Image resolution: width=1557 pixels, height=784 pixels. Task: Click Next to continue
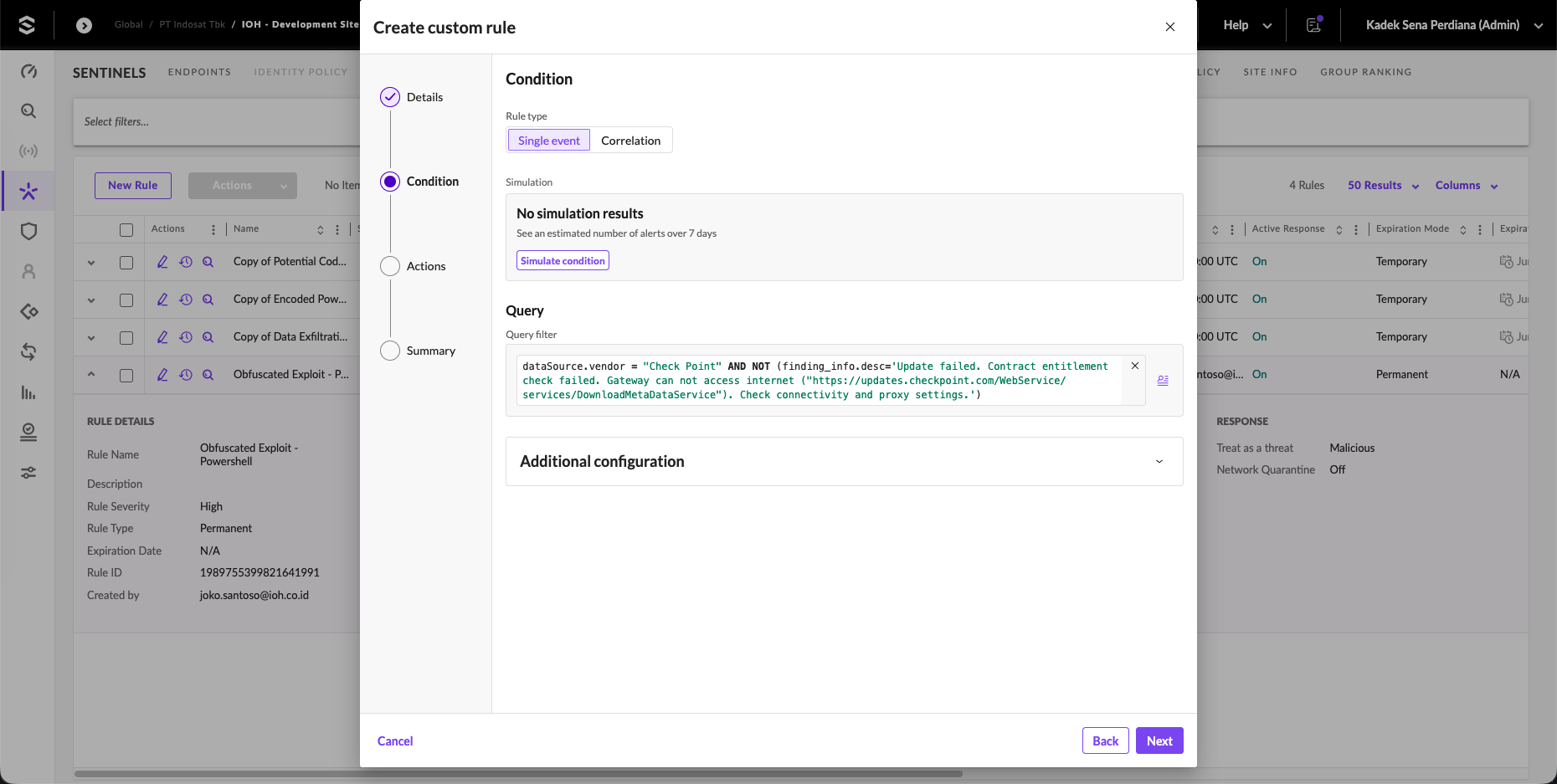click(1159, 740)
